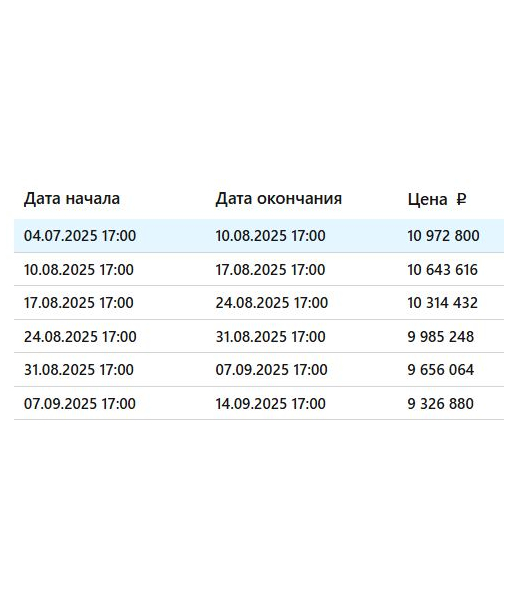Click end date 07.09.2025 17:00

click(272, 370)
